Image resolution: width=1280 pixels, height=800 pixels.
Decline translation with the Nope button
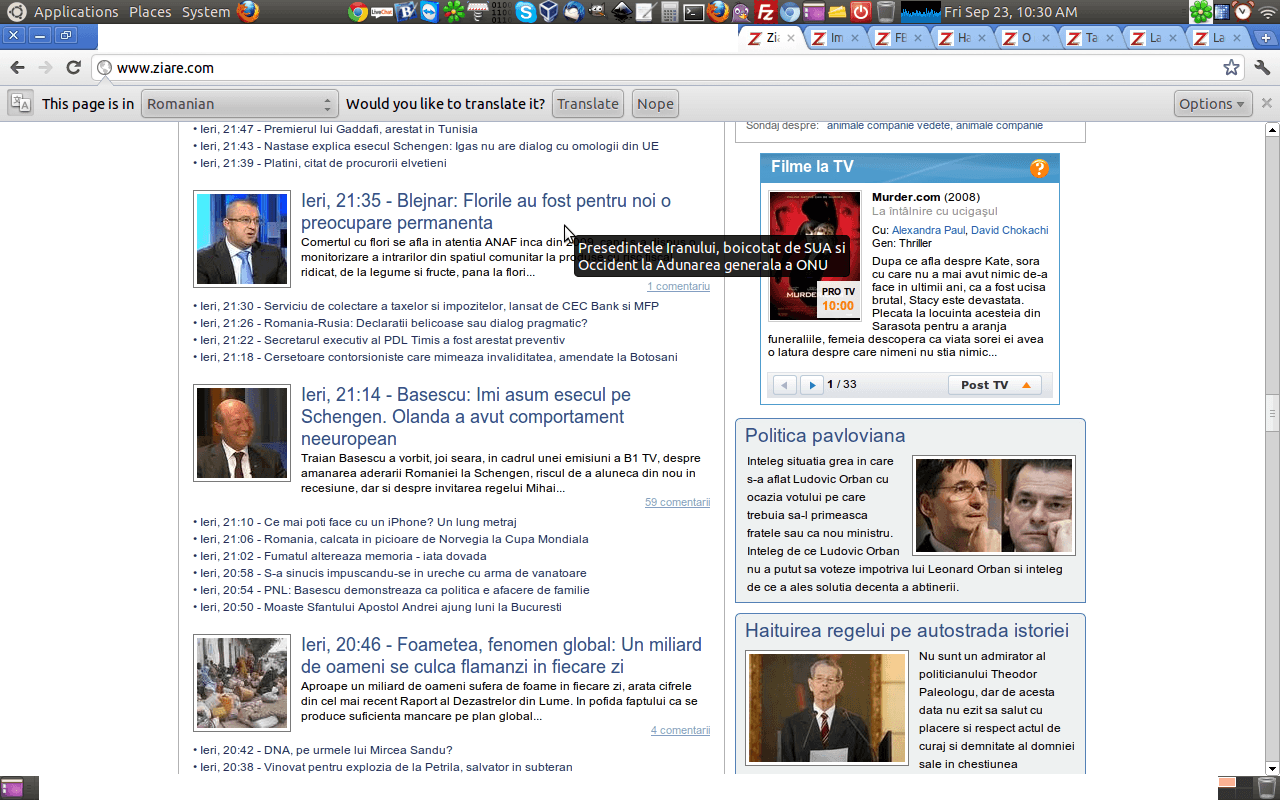[x=655, y=104]
